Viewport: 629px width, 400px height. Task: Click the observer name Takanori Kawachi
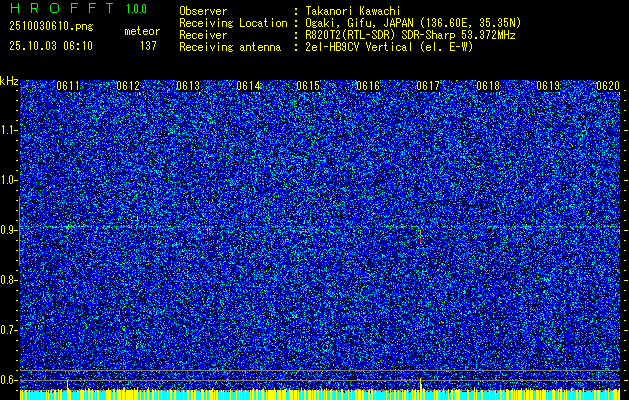tap(353, 11)
